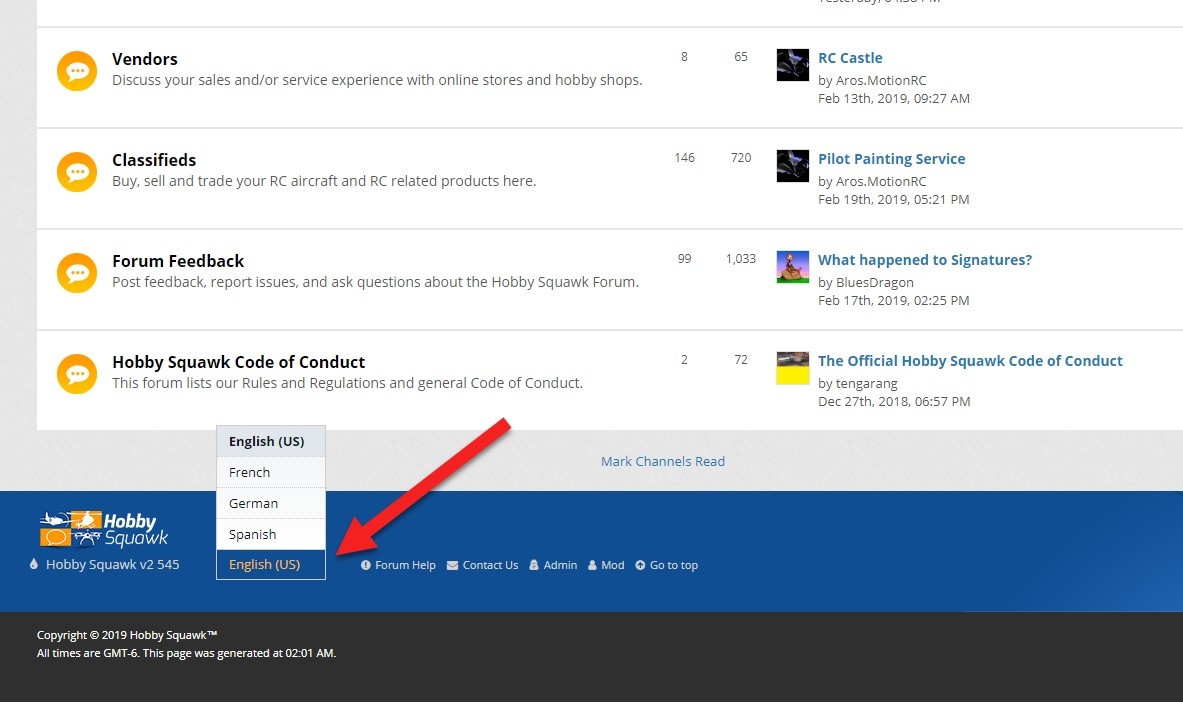1183x706 pixels.
Task: Click Aros.MotionRC under Pilot Painting Service
Action: (880, 181)
